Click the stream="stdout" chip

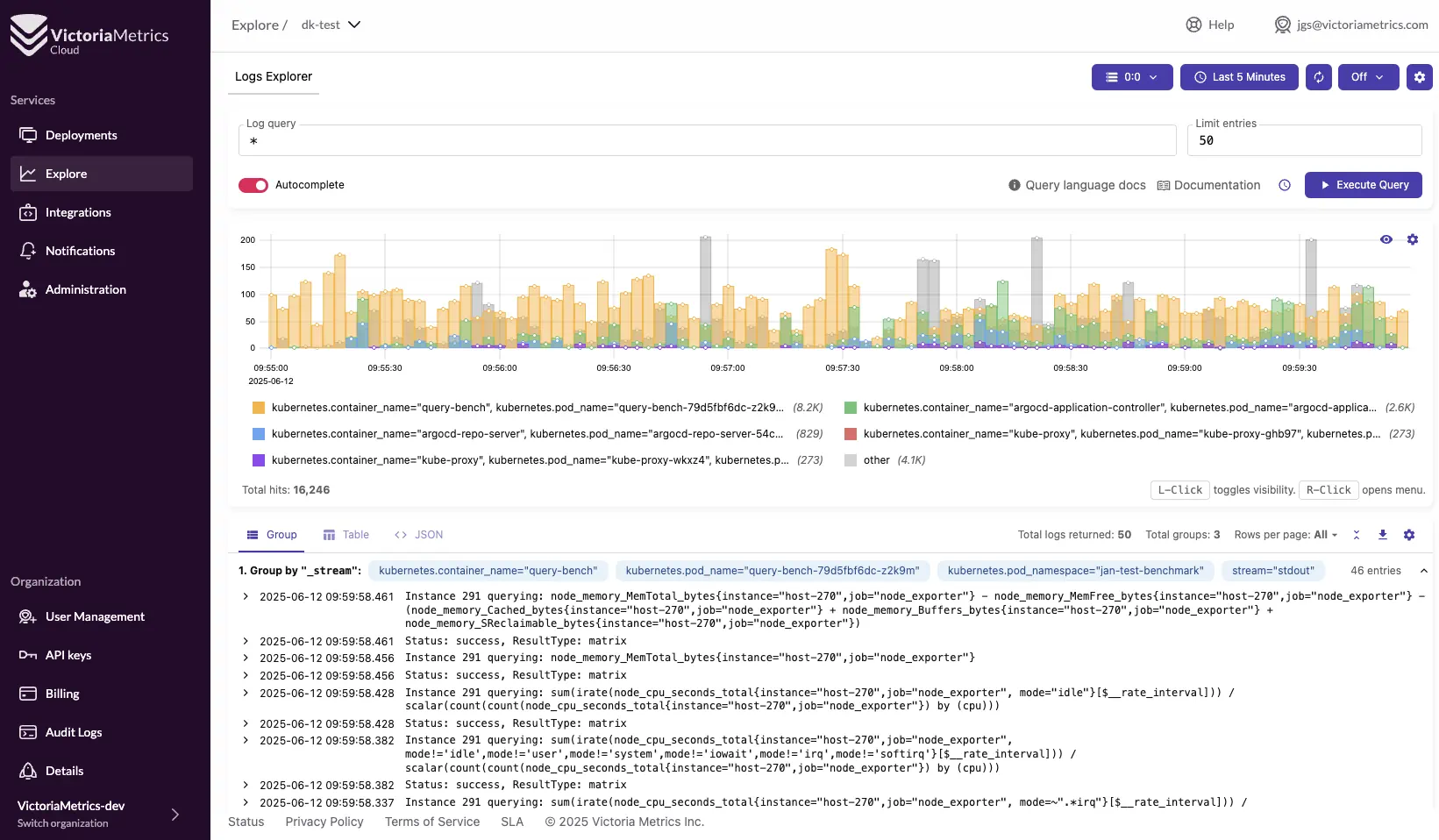pyautogui.click(x=1273, y=571)
